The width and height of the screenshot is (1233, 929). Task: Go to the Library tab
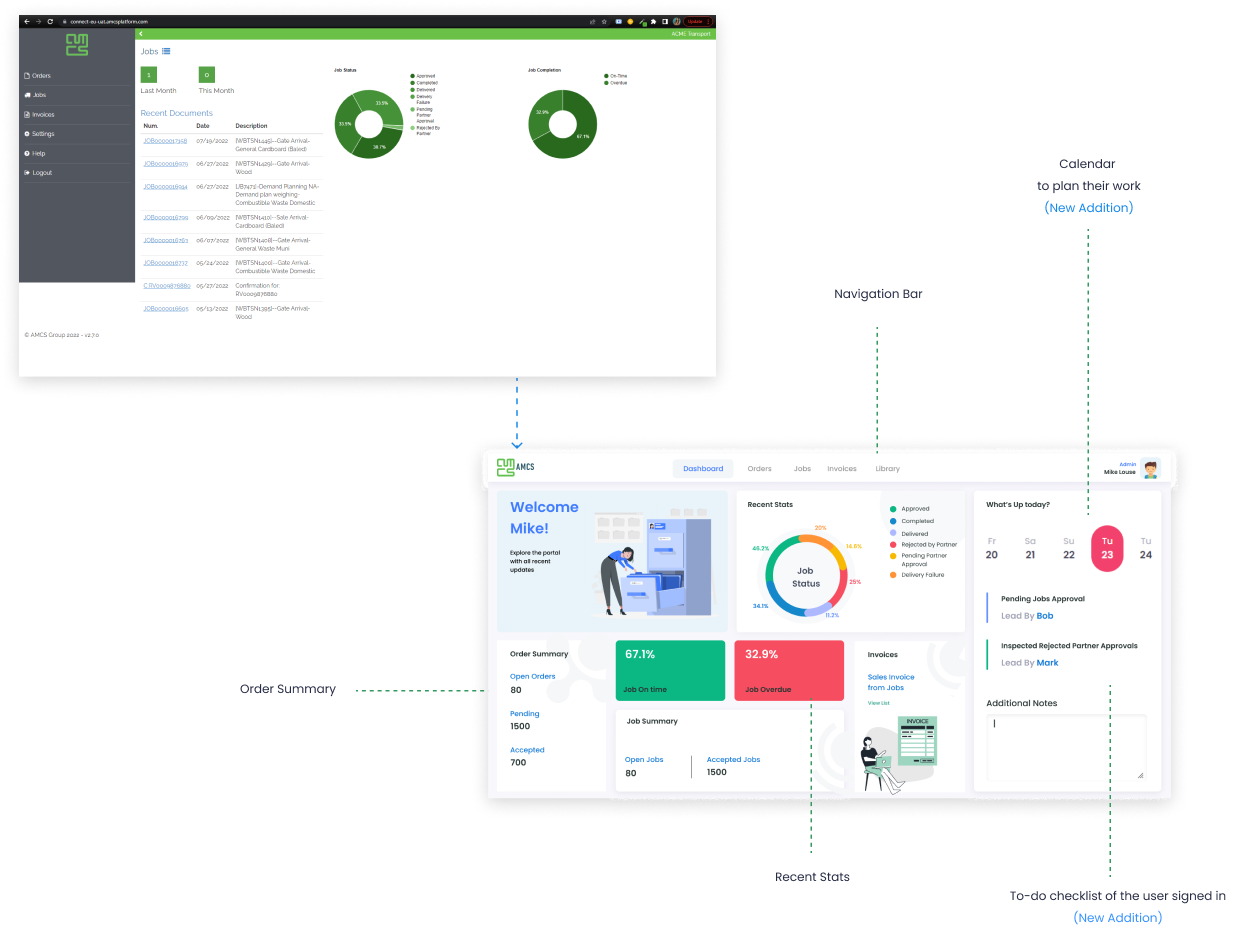(x=887, y=468)
